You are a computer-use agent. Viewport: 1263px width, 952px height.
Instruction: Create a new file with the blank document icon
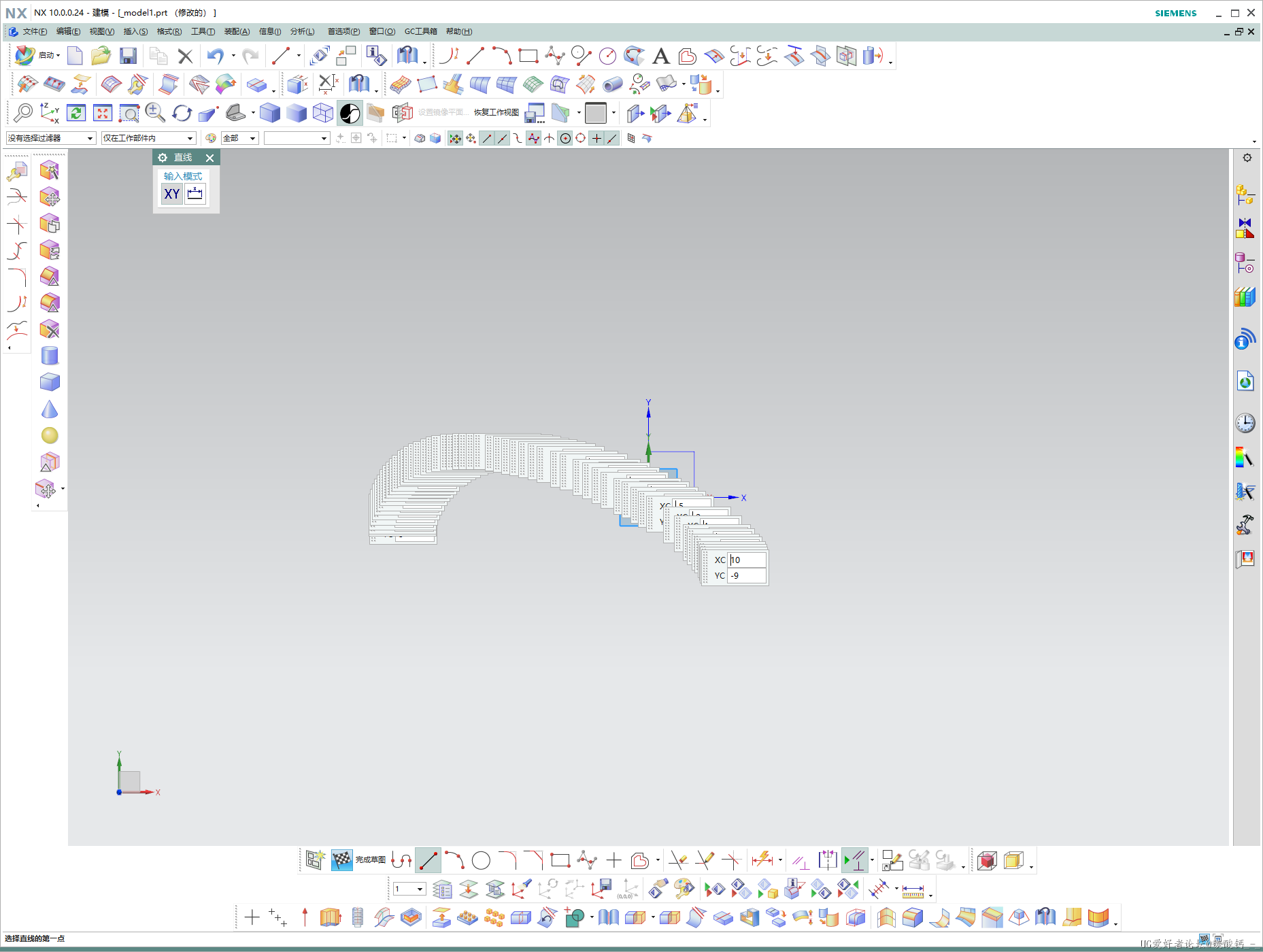tap(75, 56)
